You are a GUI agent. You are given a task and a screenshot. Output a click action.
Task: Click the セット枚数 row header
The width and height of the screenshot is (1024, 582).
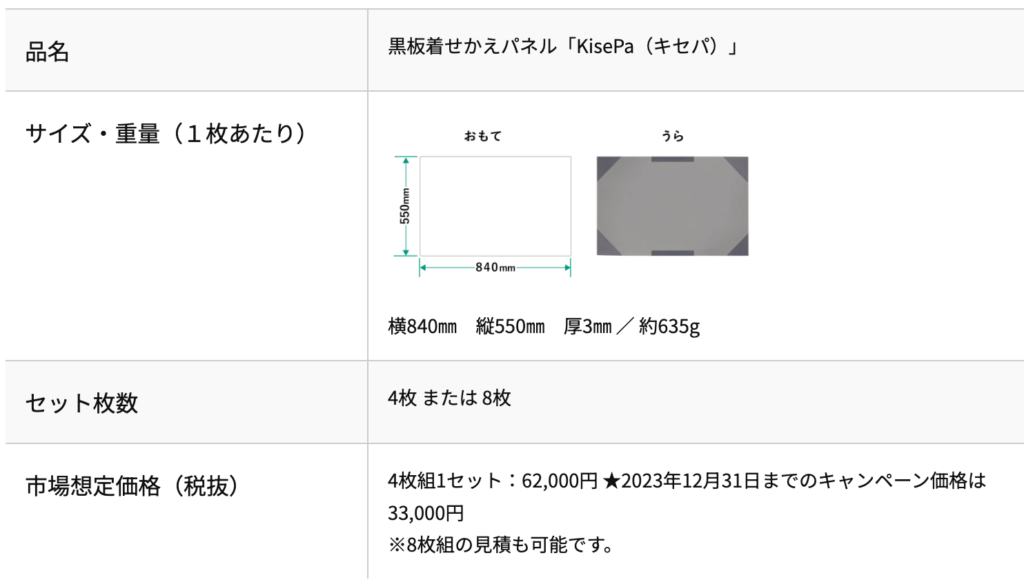(82, 403)
